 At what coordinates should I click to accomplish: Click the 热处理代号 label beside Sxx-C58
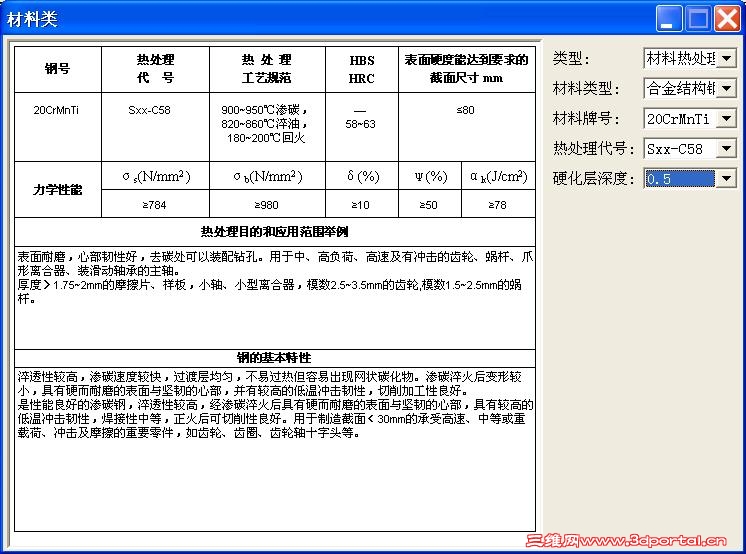594,148
